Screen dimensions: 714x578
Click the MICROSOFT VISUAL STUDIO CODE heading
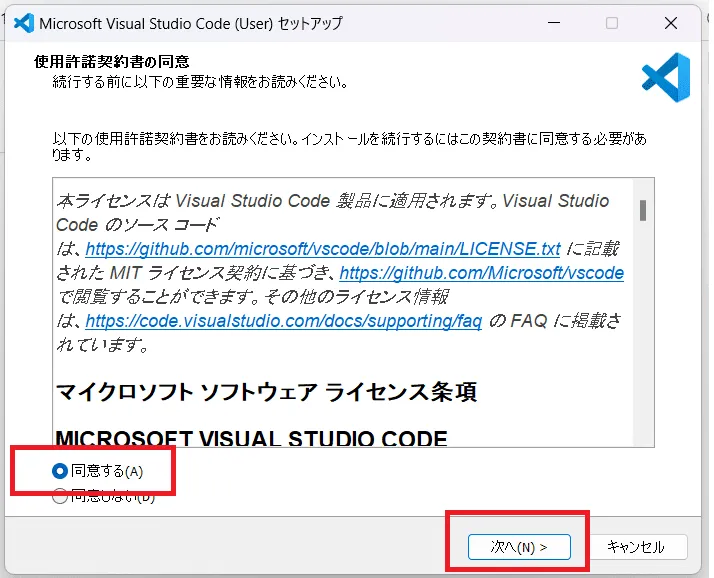[x=251, y=438]
